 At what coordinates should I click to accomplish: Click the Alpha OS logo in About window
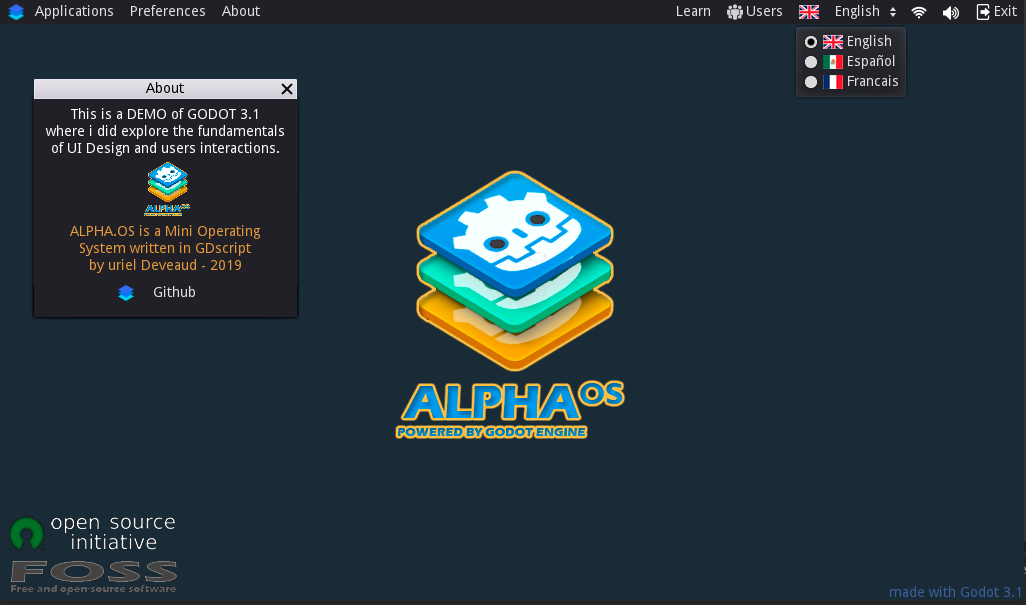(168, 188)
